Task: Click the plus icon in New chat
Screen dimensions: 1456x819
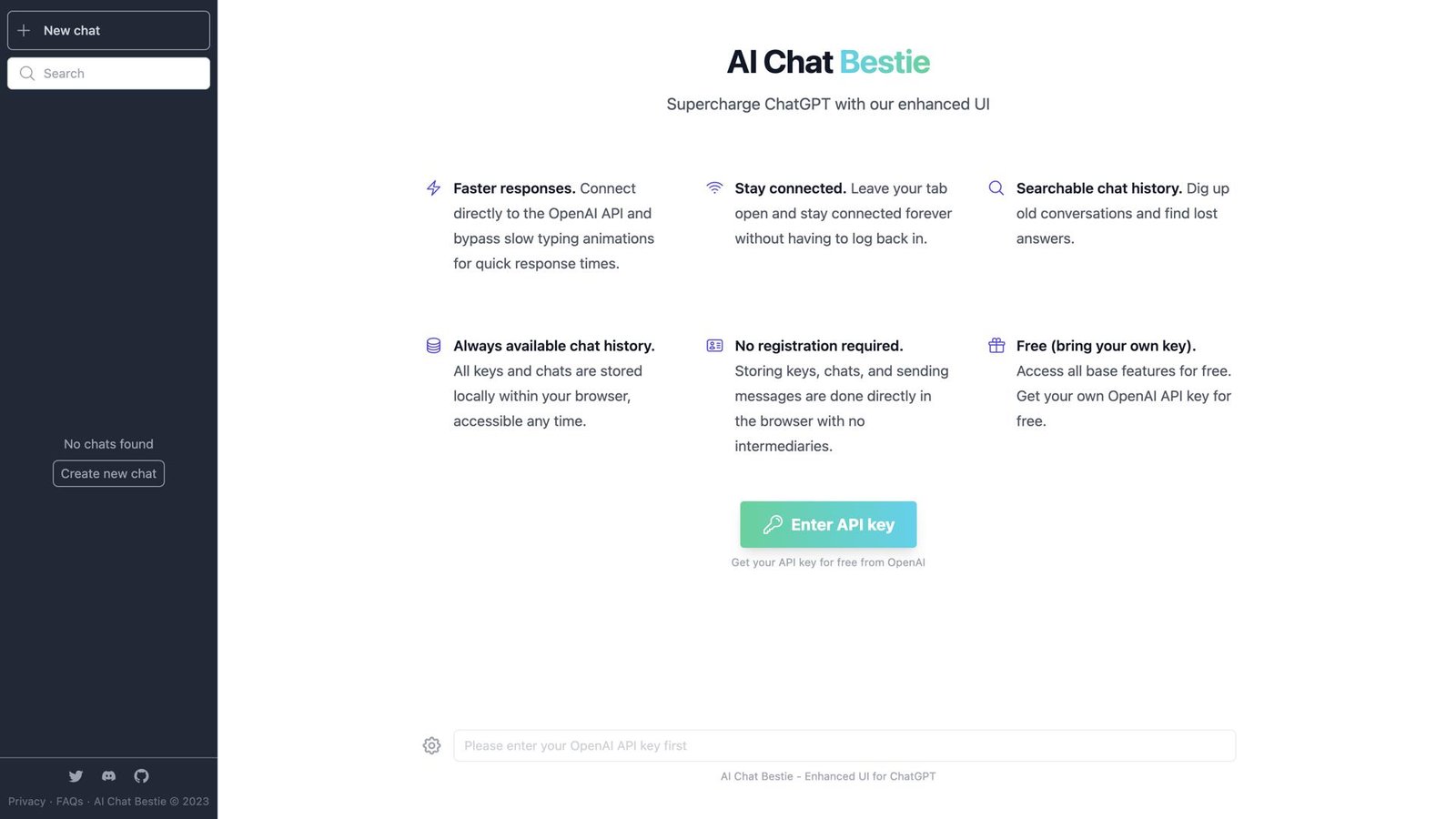Action: [24, 31]
